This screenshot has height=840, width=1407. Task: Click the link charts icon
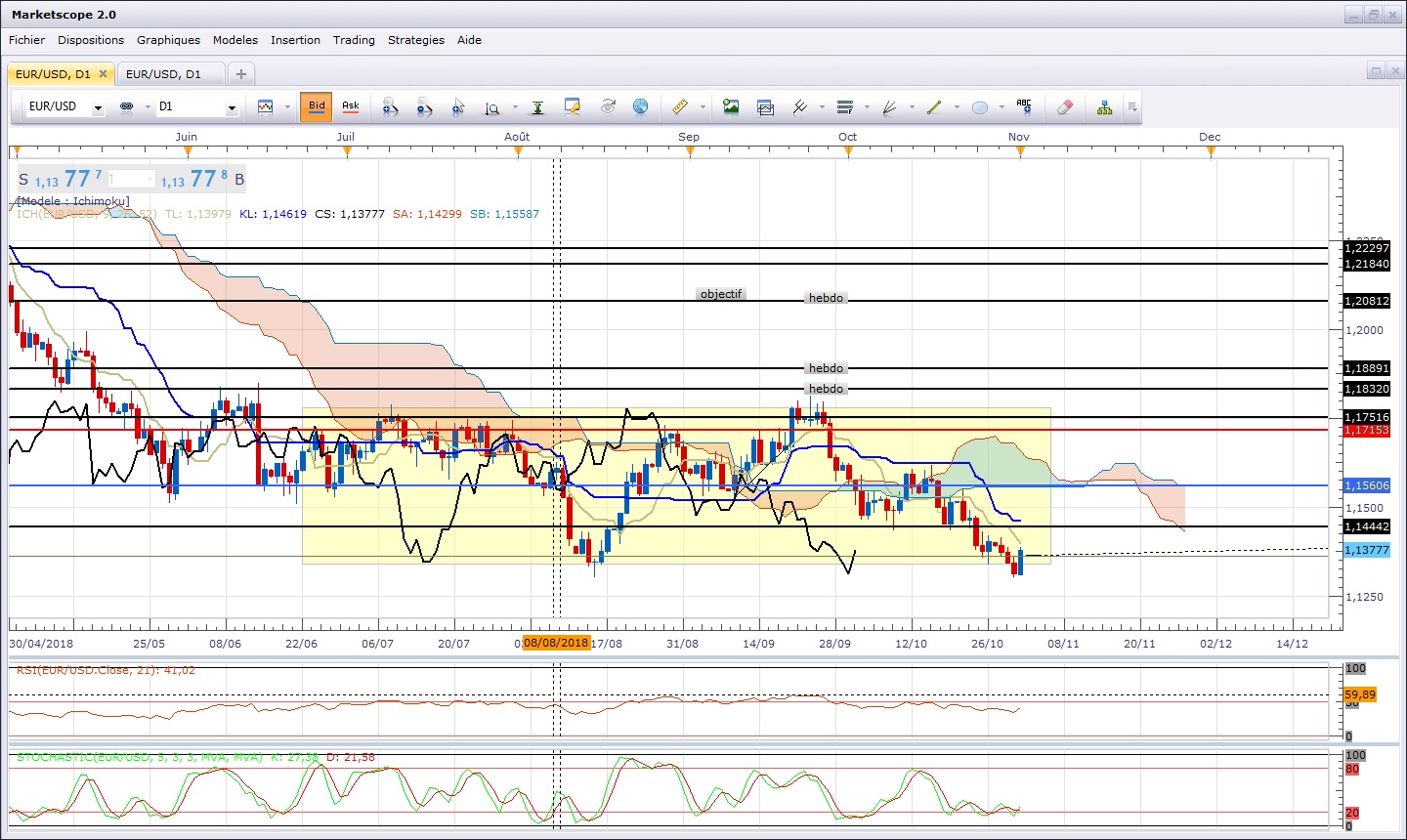pos(126,106)
